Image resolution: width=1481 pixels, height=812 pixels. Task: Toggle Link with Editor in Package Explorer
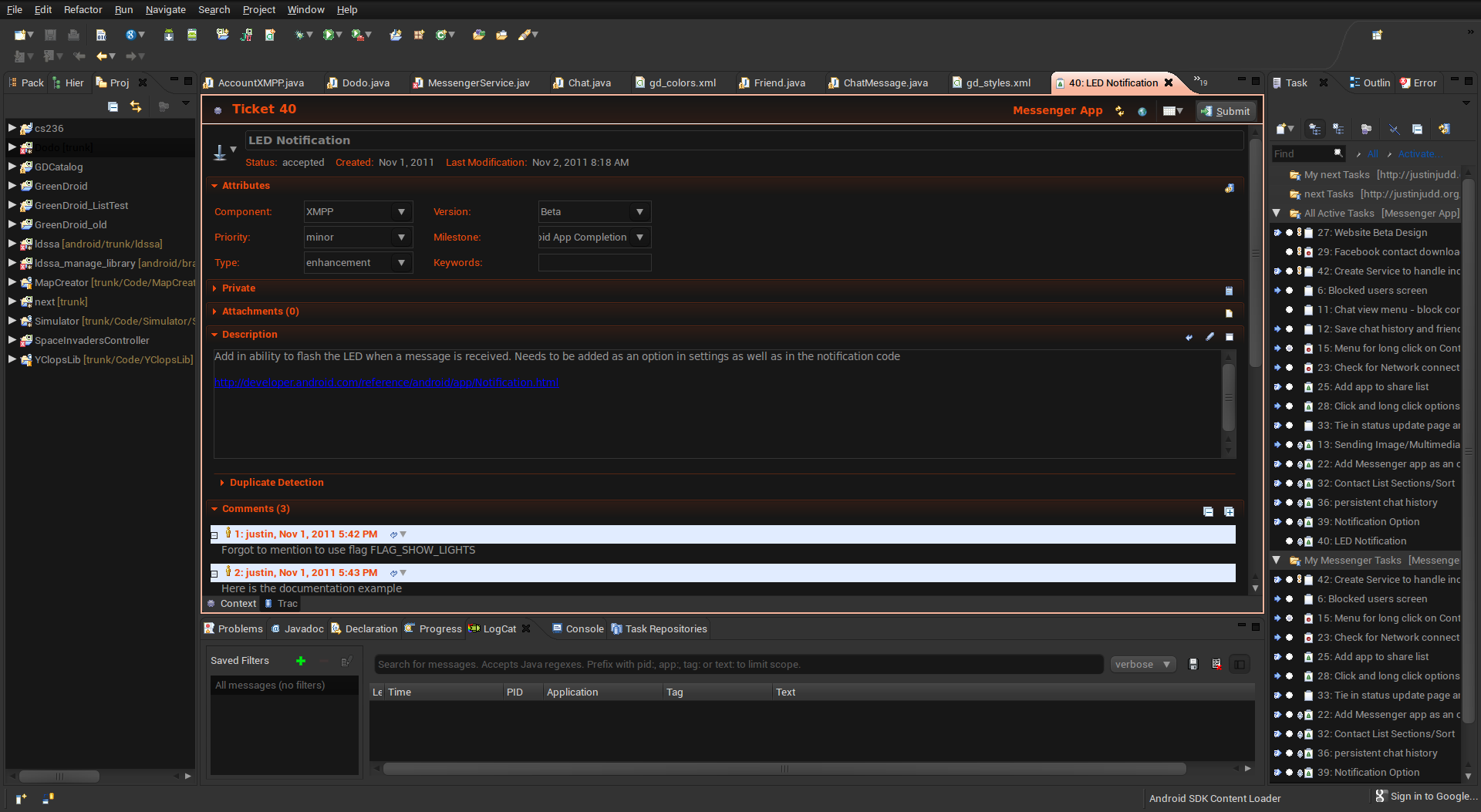point(136,106)
